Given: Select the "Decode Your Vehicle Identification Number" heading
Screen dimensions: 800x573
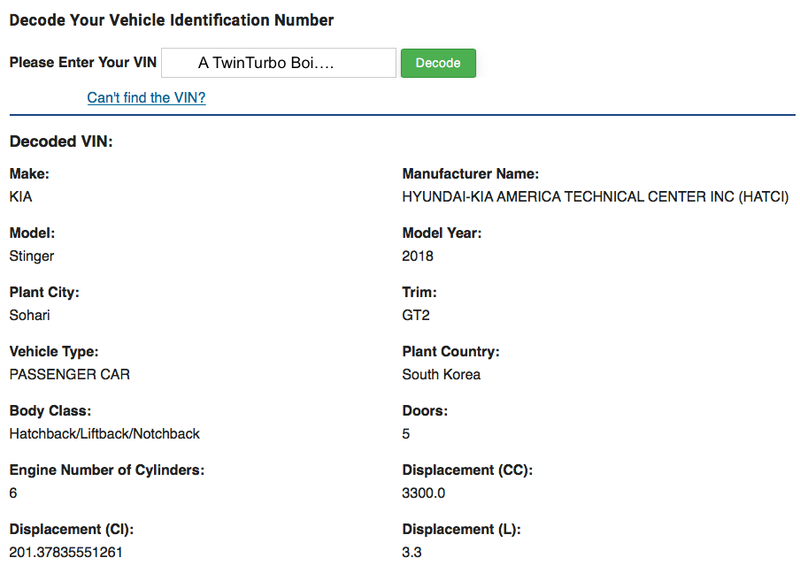Looking at the screenshot, I should 171,20.
